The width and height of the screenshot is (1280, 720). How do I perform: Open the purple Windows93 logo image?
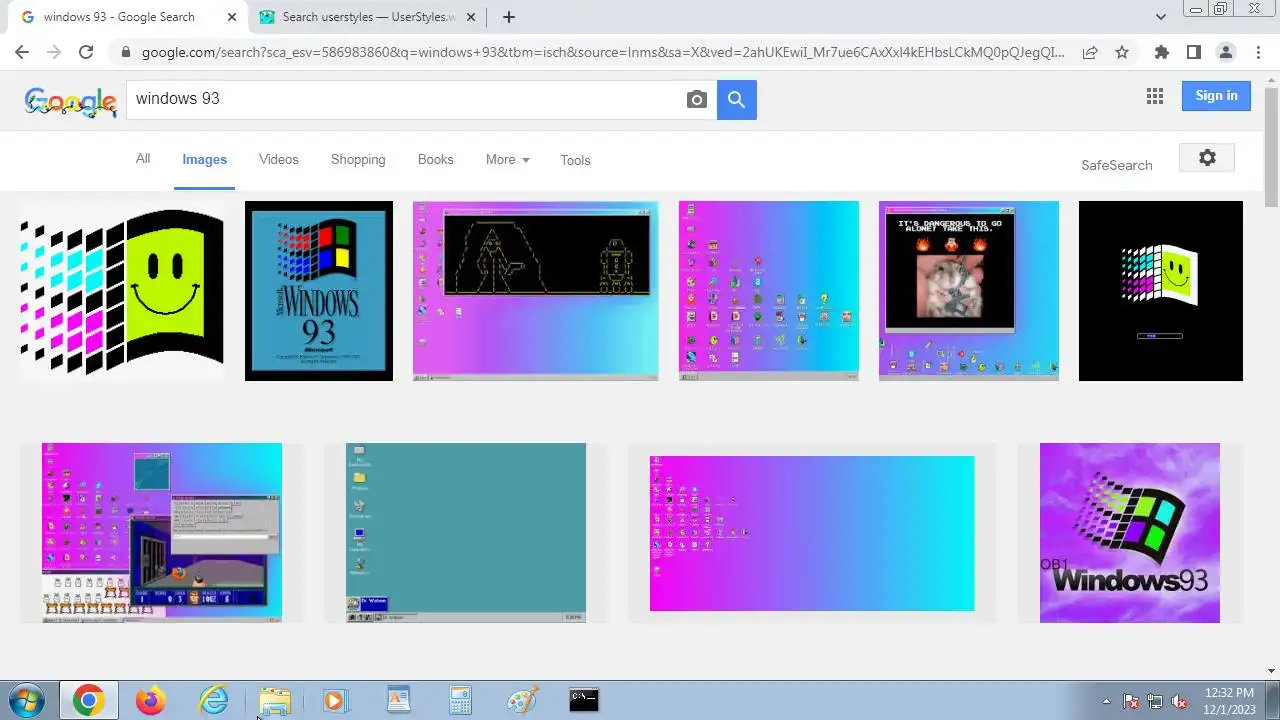click(1130, 533)
